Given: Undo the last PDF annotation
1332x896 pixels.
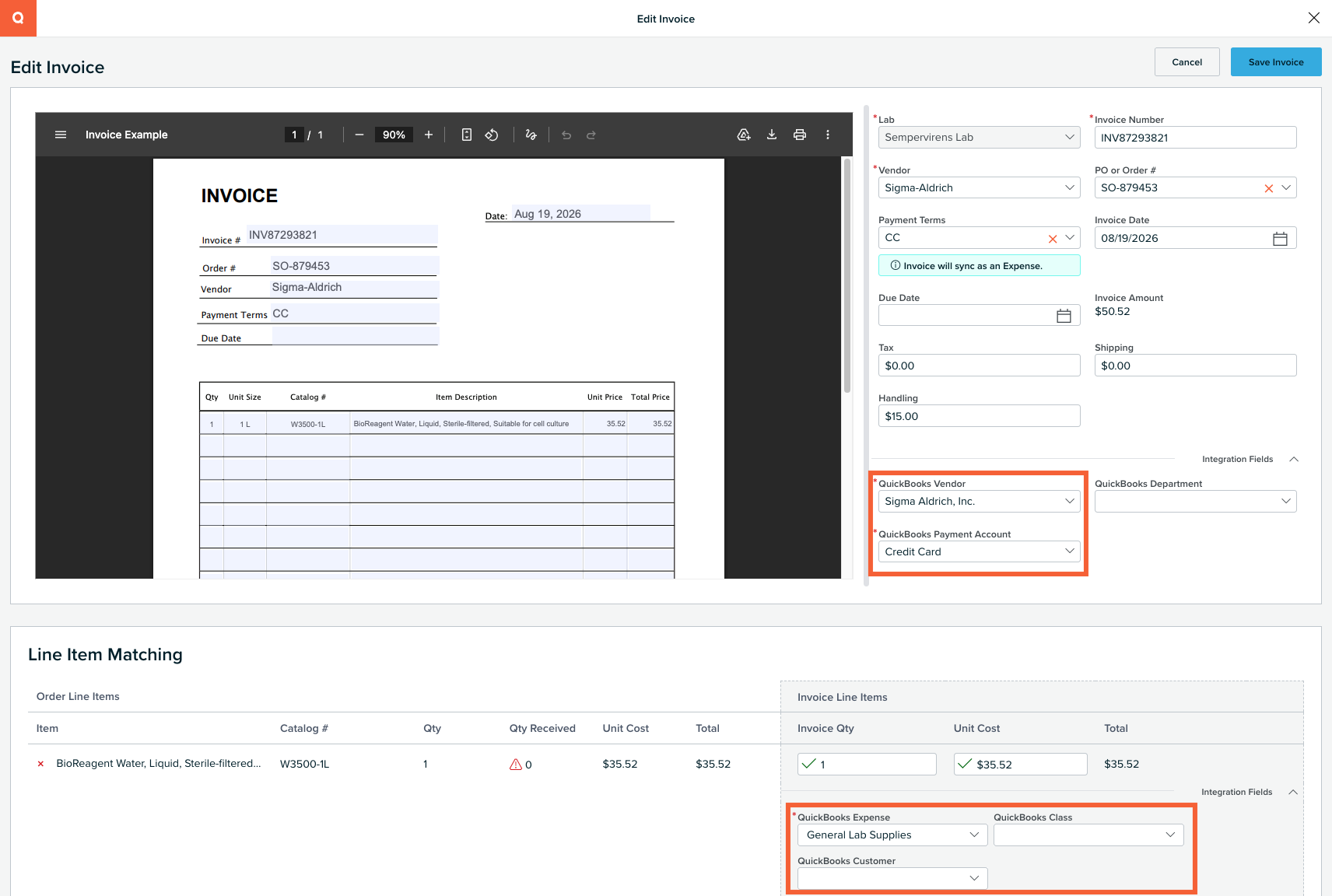Looking at the screenshot, I should click(x=566, y=135).
